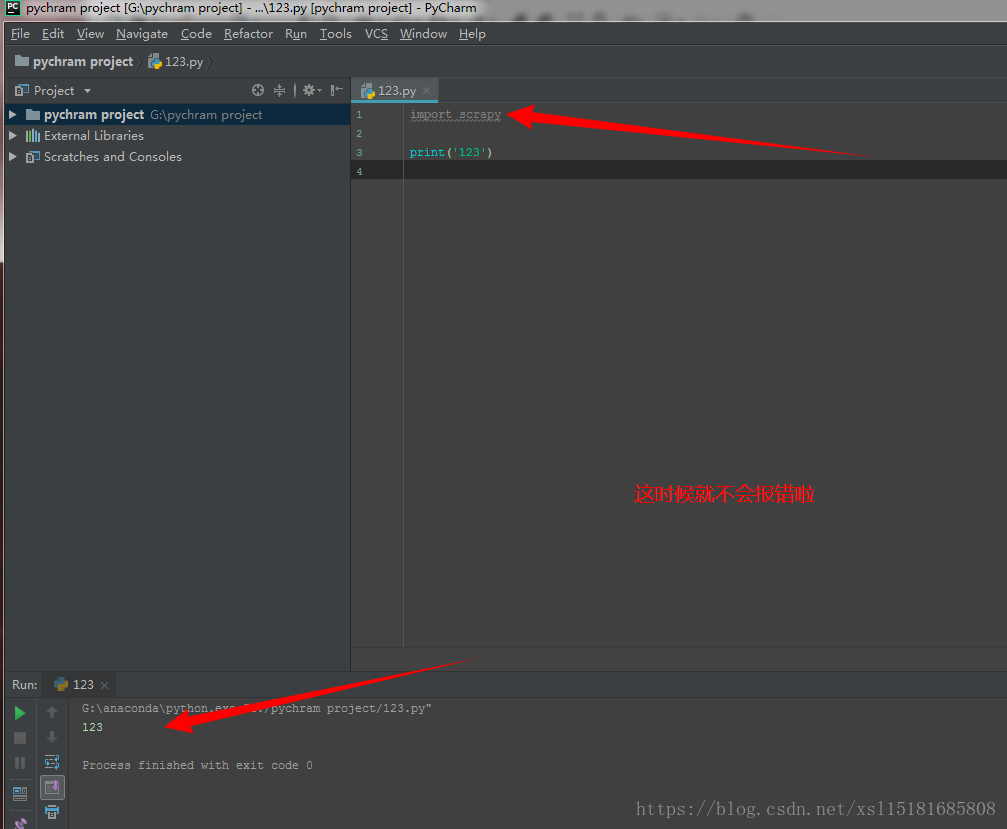Open the Project view dropdown
Image resolution: width=1007 pixels, height=829 pixels.
(87, 91)
